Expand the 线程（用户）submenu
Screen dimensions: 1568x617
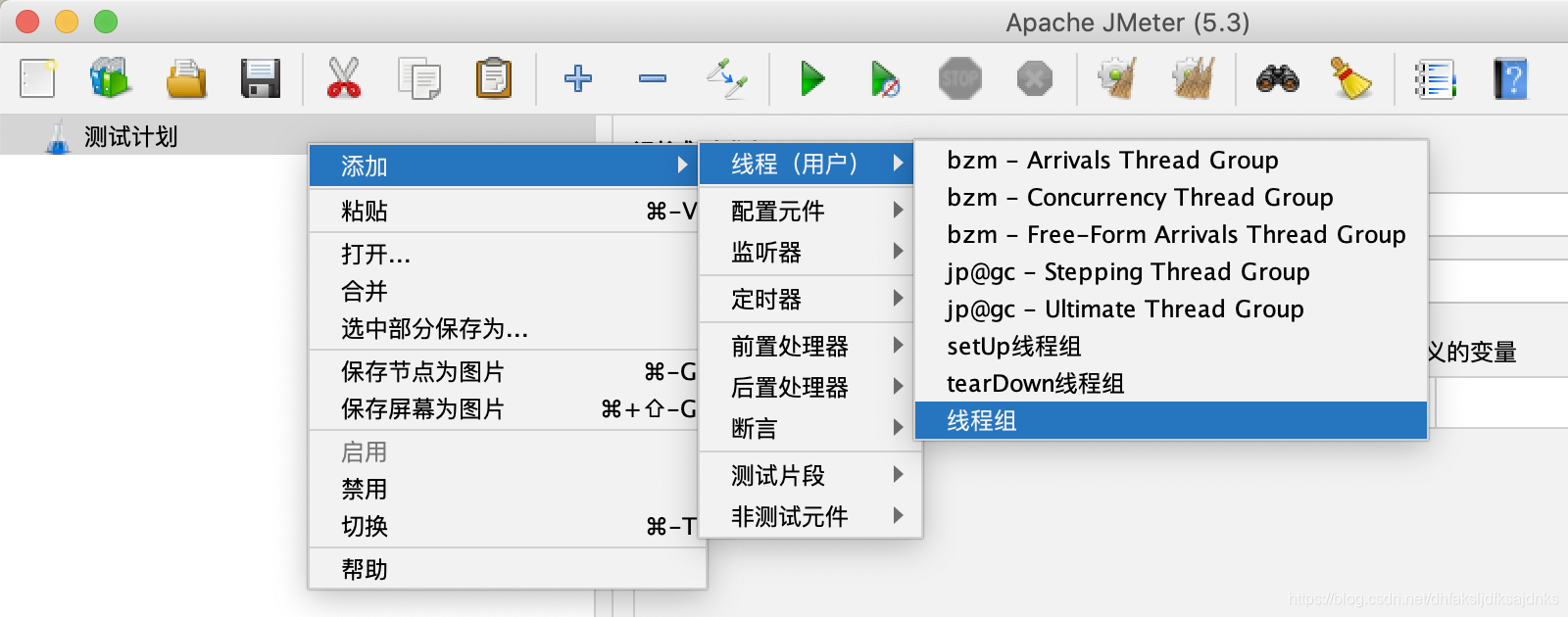[807, 164]
